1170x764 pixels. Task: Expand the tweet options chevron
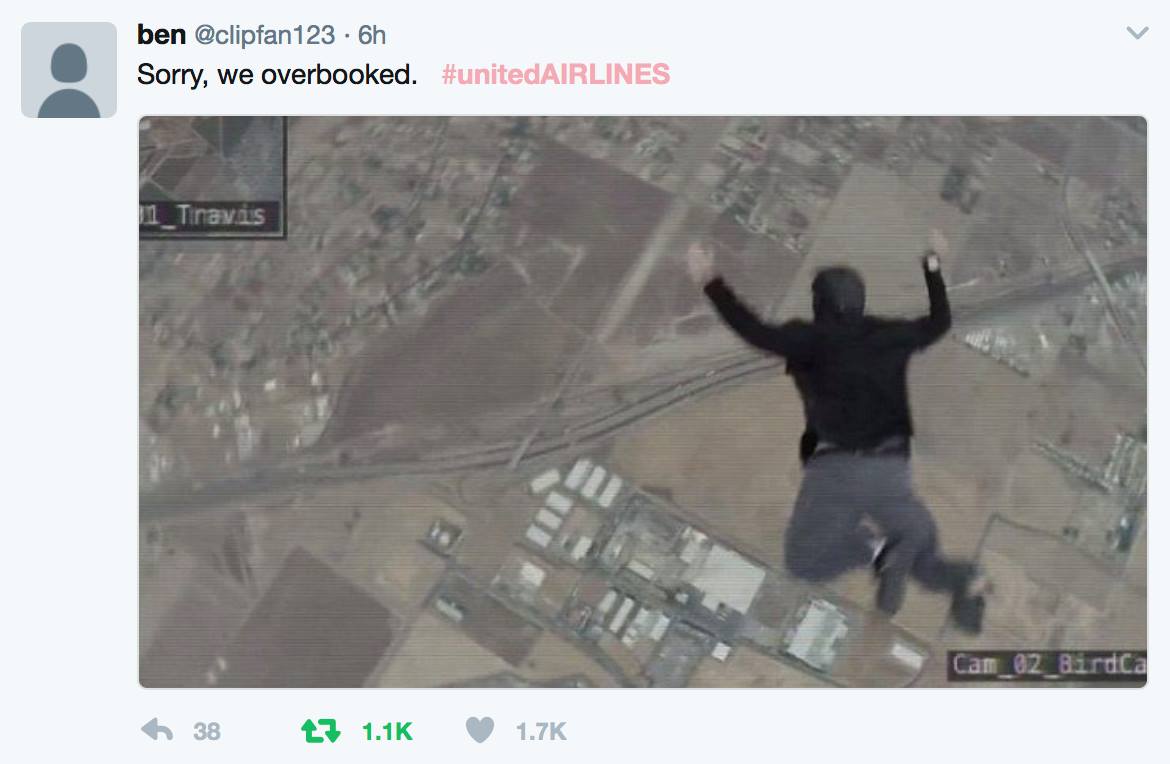click(x=1137, y=33)
